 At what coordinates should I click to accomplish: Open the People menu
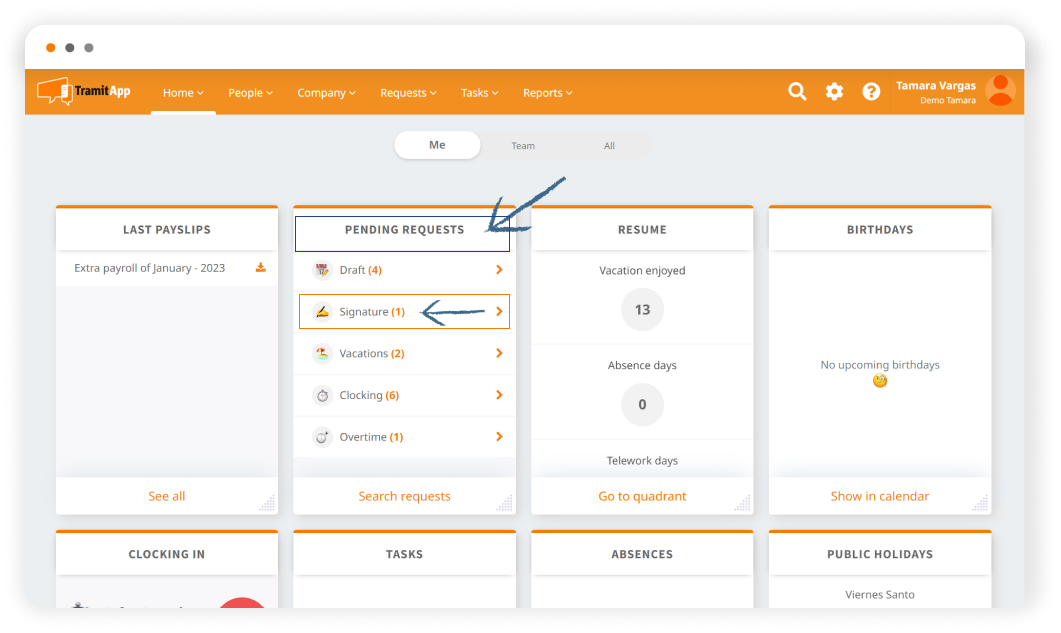tap(249, 92)
